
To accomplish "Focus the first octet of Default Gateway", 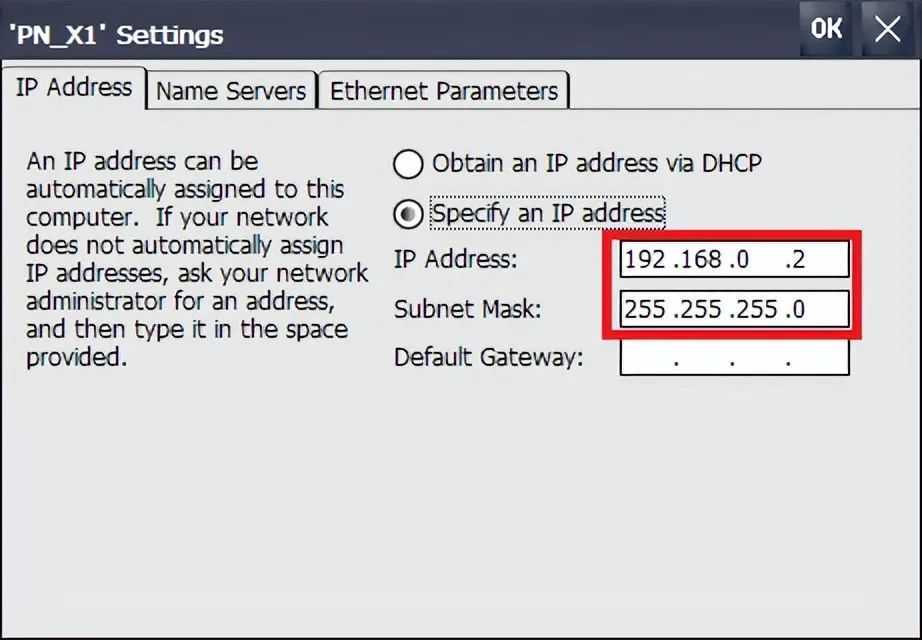I will [x=648, y=357].
